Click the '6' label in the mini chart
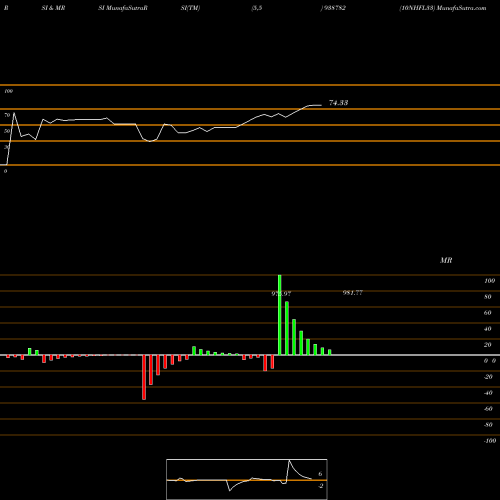 click(320, 474)
